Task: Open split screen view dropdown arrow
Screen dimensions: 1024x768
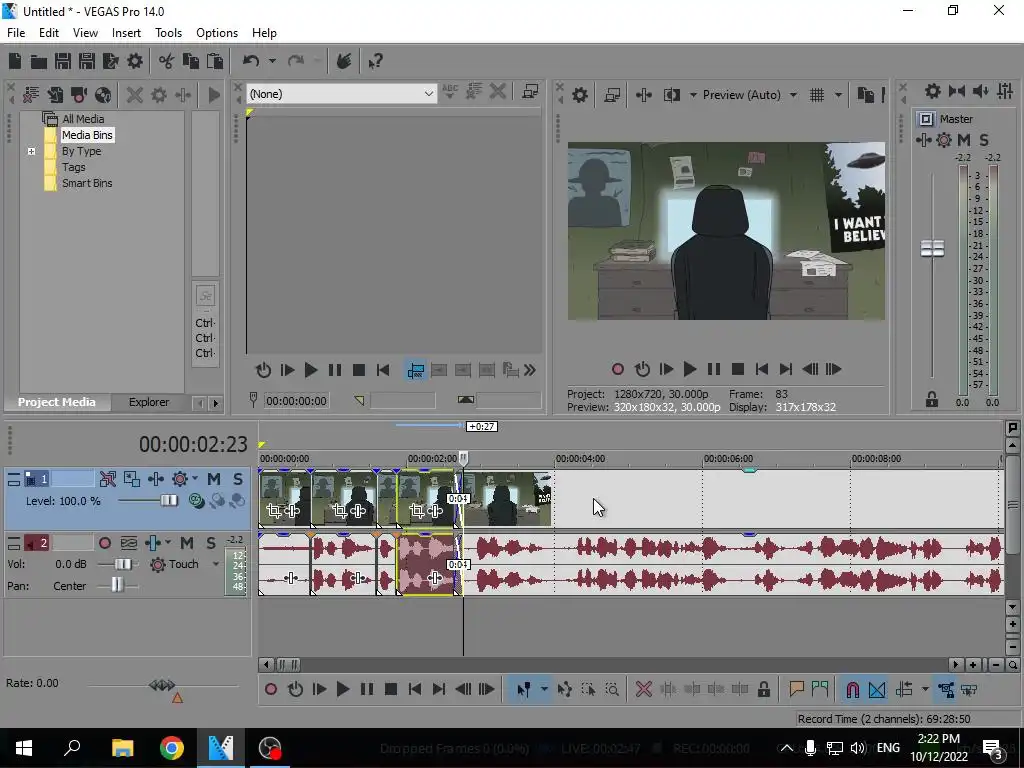Action: (x=693, y=95)
